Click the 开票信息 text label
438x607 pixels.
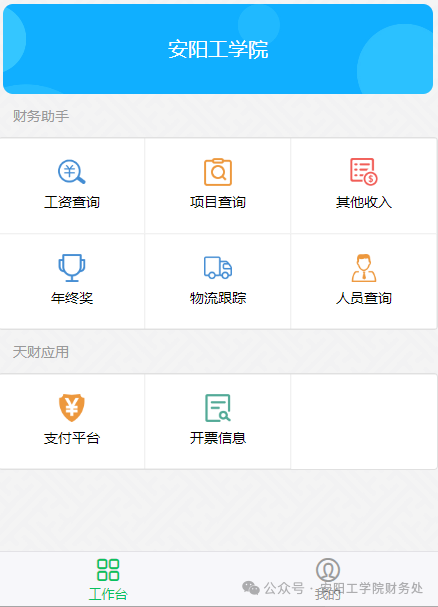point(218,438)
